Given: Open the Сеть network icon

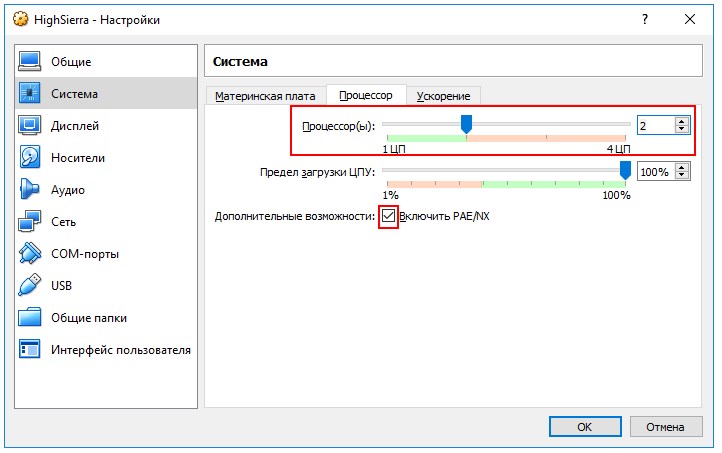Looking at the screenshot, I should 30,222.
